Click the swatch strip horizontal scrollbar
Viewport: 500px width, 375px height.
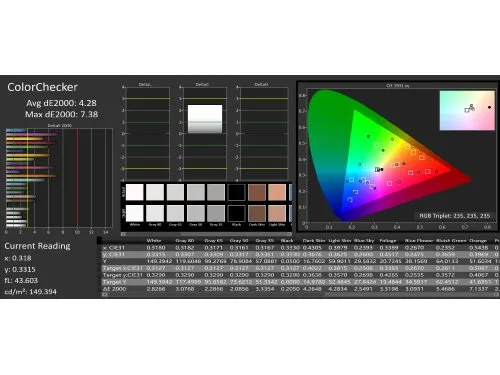click(x=207, y=234)
